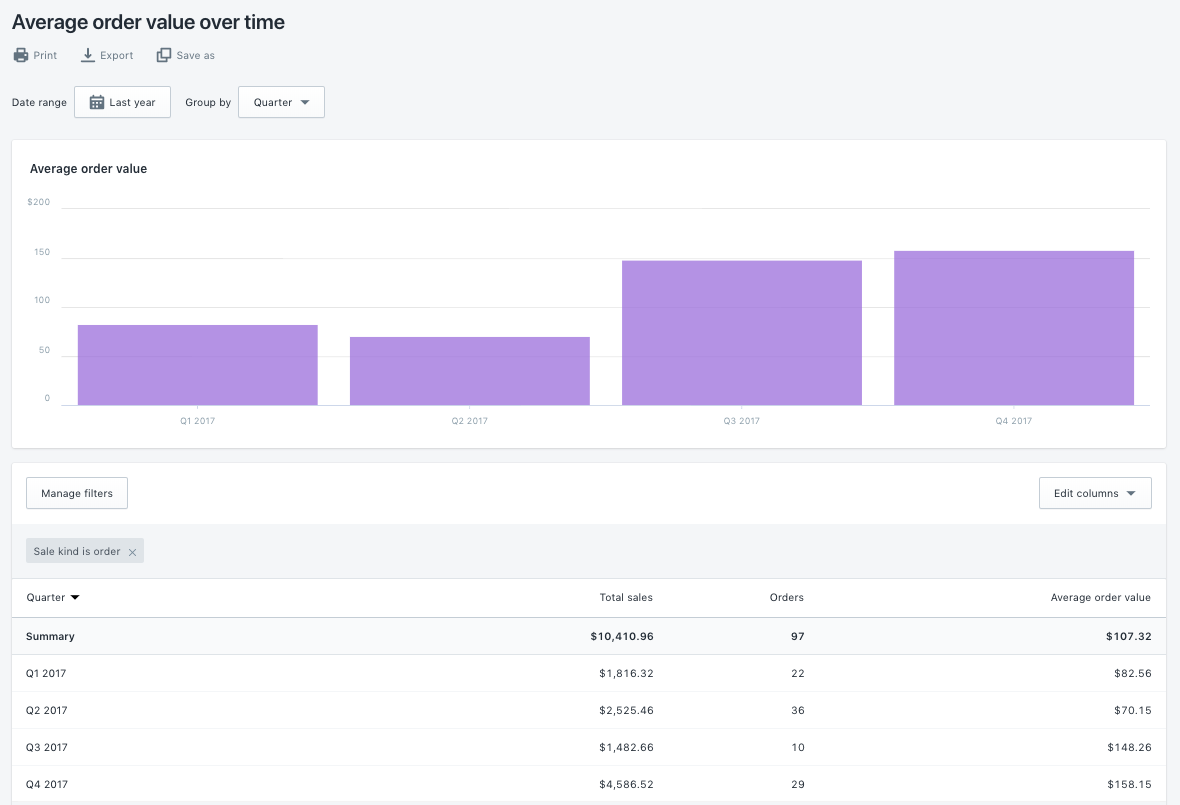This screenshot has height=805, width=1180.
Task: Click the Q3 2017 row label
Action: [47, 747]
